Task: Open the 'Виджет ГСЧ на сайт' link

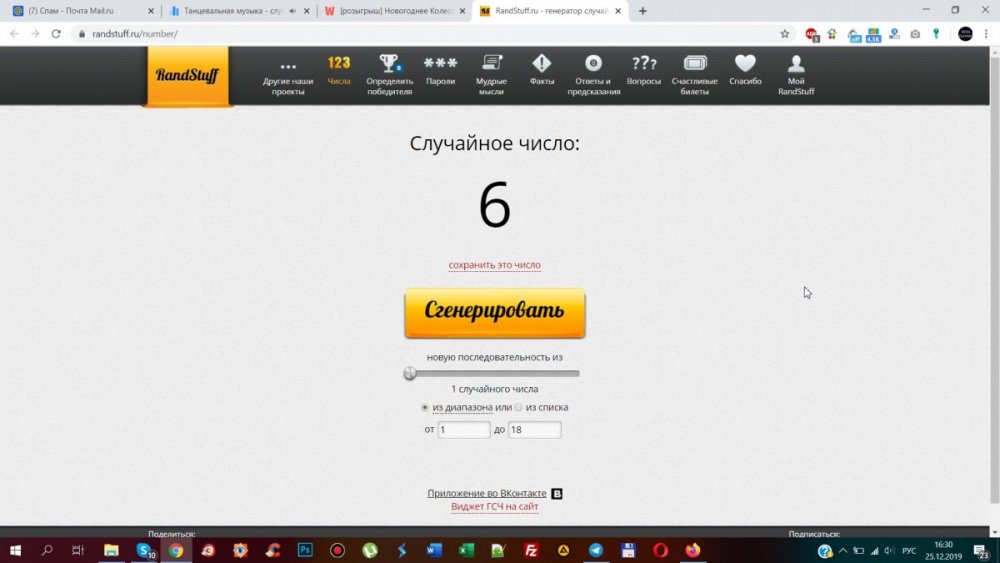Action: point(494,507)
